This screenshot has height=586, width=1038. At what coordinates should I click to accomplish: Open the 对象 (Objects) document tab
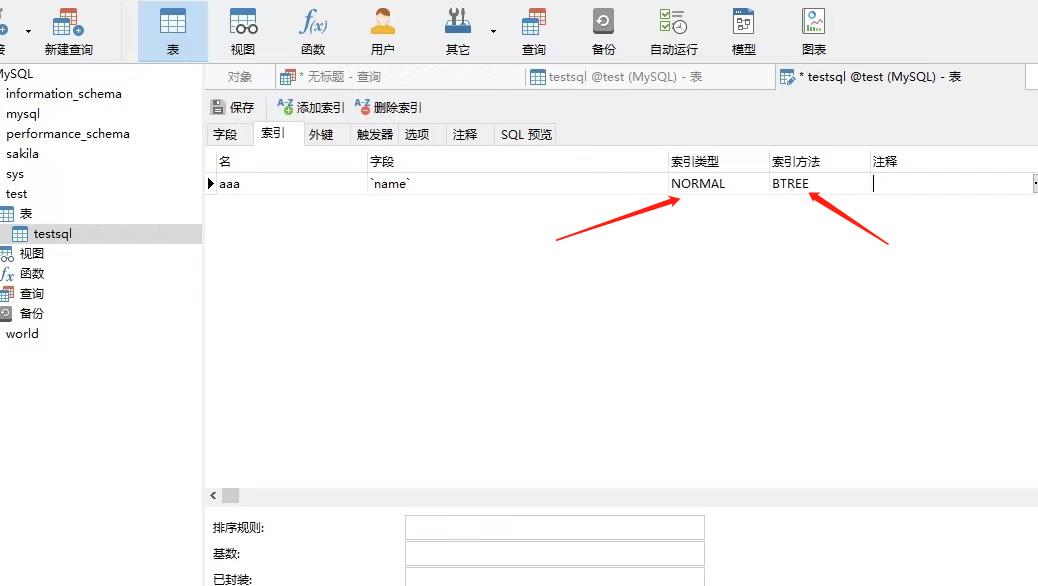tap(240, 77)
